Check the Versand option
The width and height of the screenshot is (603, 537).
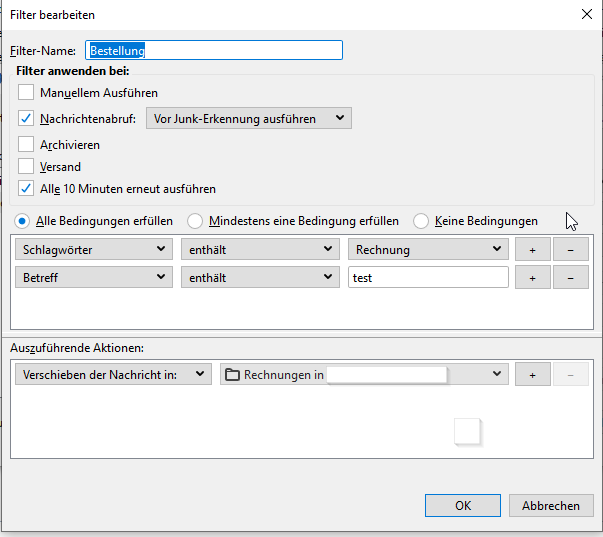pos(26,167)
